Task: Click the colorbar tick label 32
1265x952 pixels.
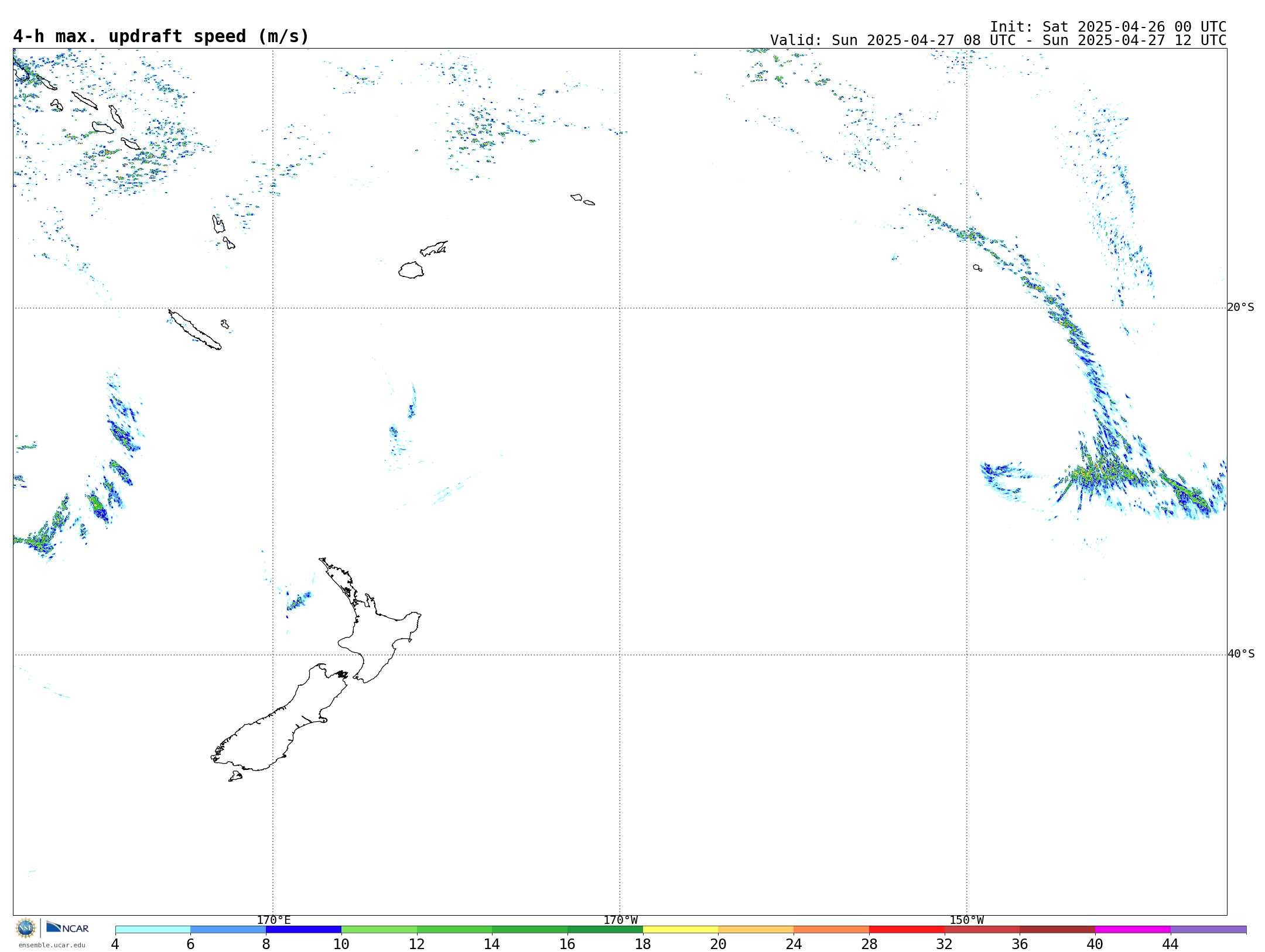Action: pos(944,944)
